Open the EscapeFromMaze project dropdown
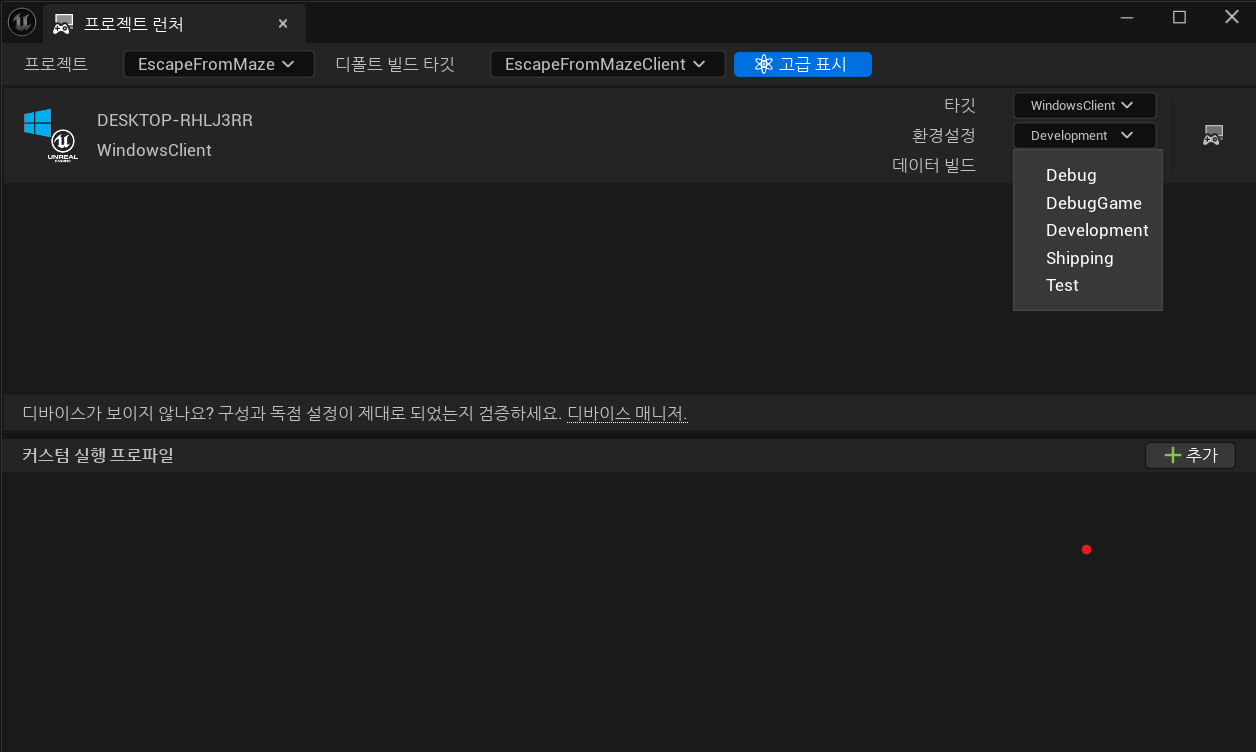This screenshot has height=752, width=1256. tap(218, 64)
